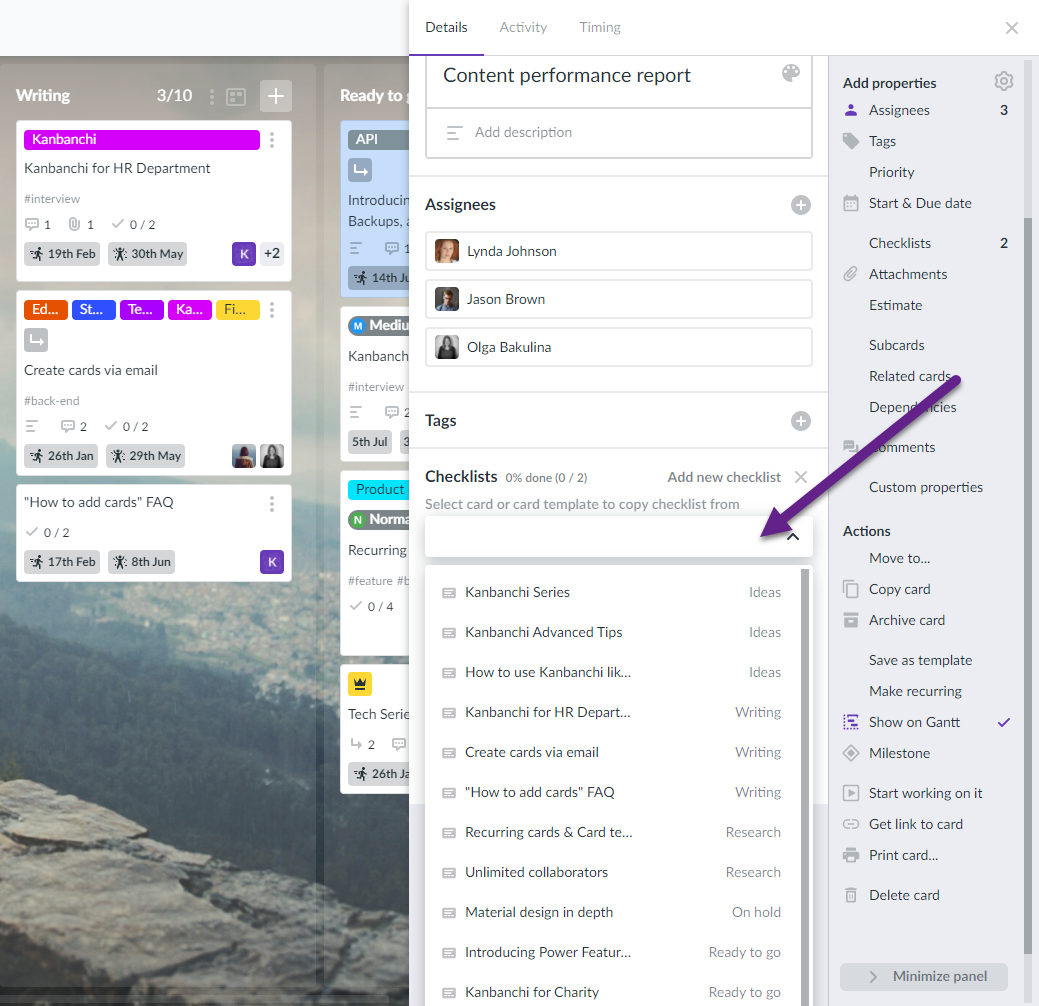Image resolution: width=1039 pixels, height=1006 pixels.
Task: Click the Copy card icon
Action: pos(851,589)
